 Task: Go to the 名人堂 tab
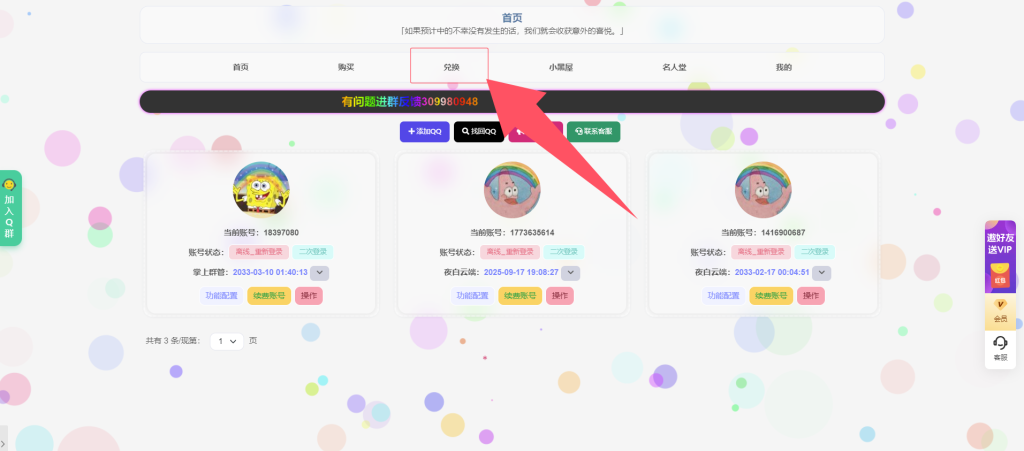[674, 67]
